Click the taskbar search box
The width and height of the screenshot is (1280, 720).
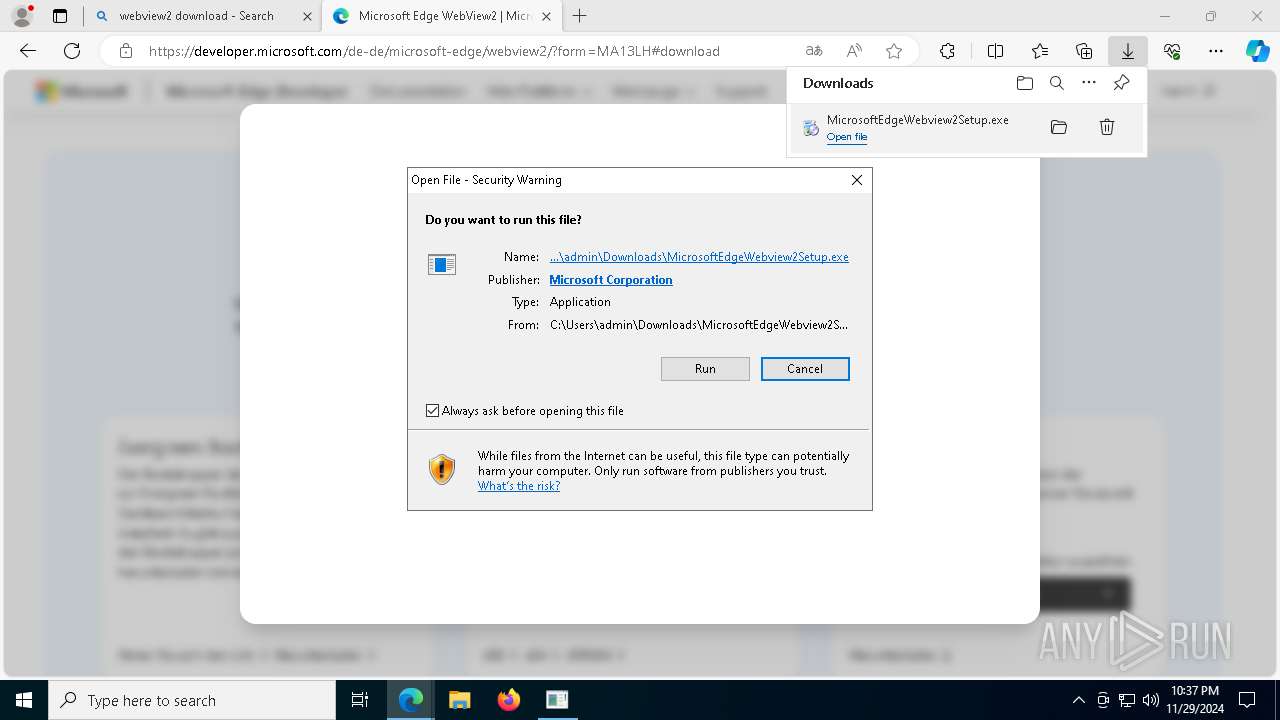pyautogui.click(x=192, y=700)
